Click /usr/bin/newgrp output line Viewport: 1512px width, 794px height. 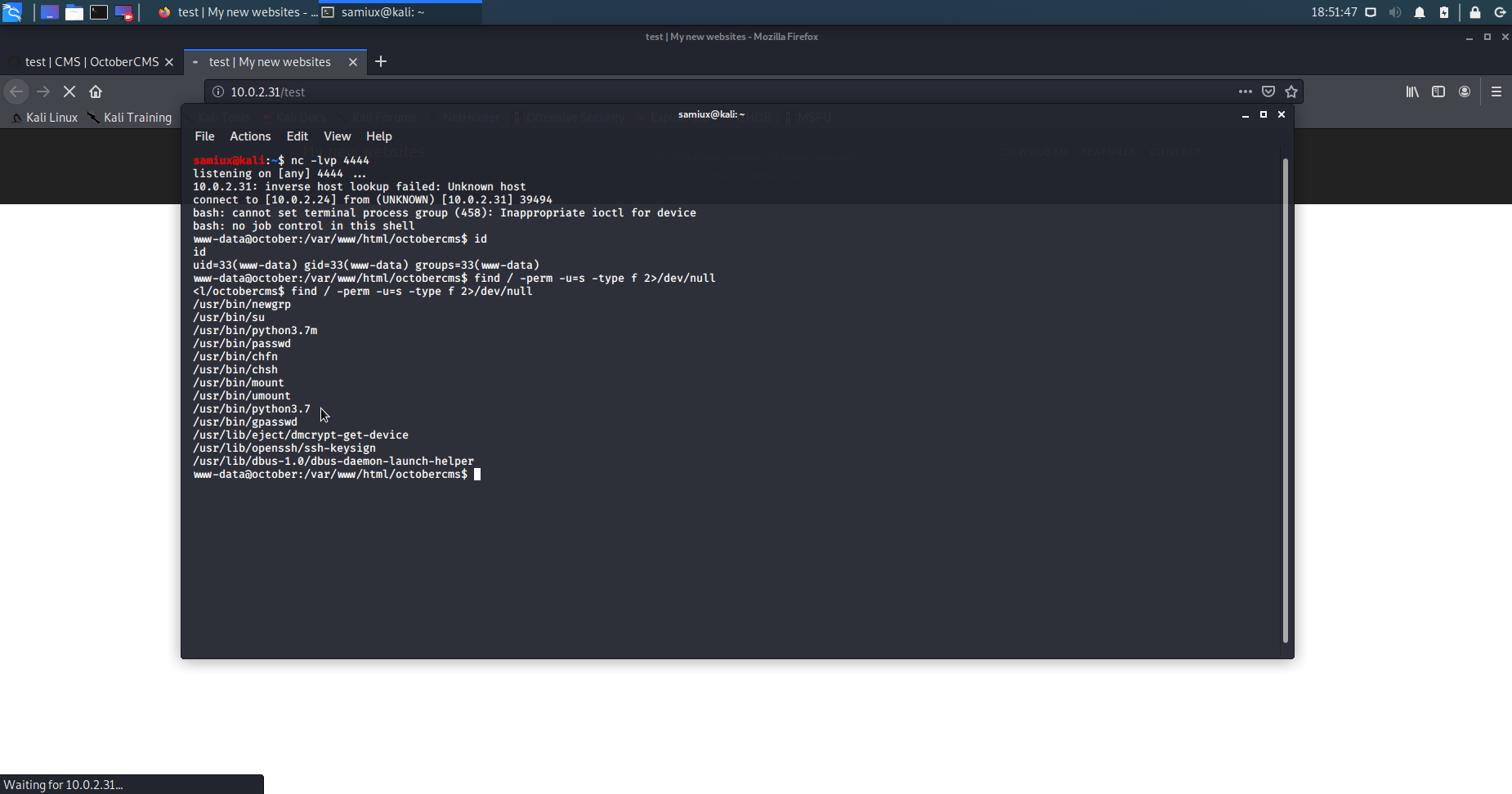[x=242, y=304]
